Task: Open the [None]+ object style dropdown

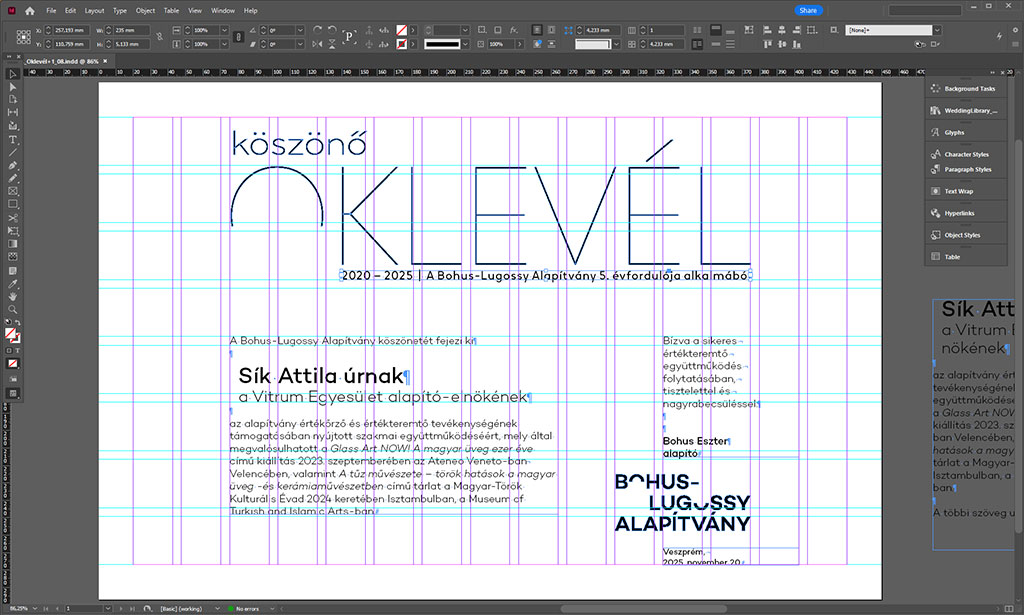Action: click(x=937, y=30)
